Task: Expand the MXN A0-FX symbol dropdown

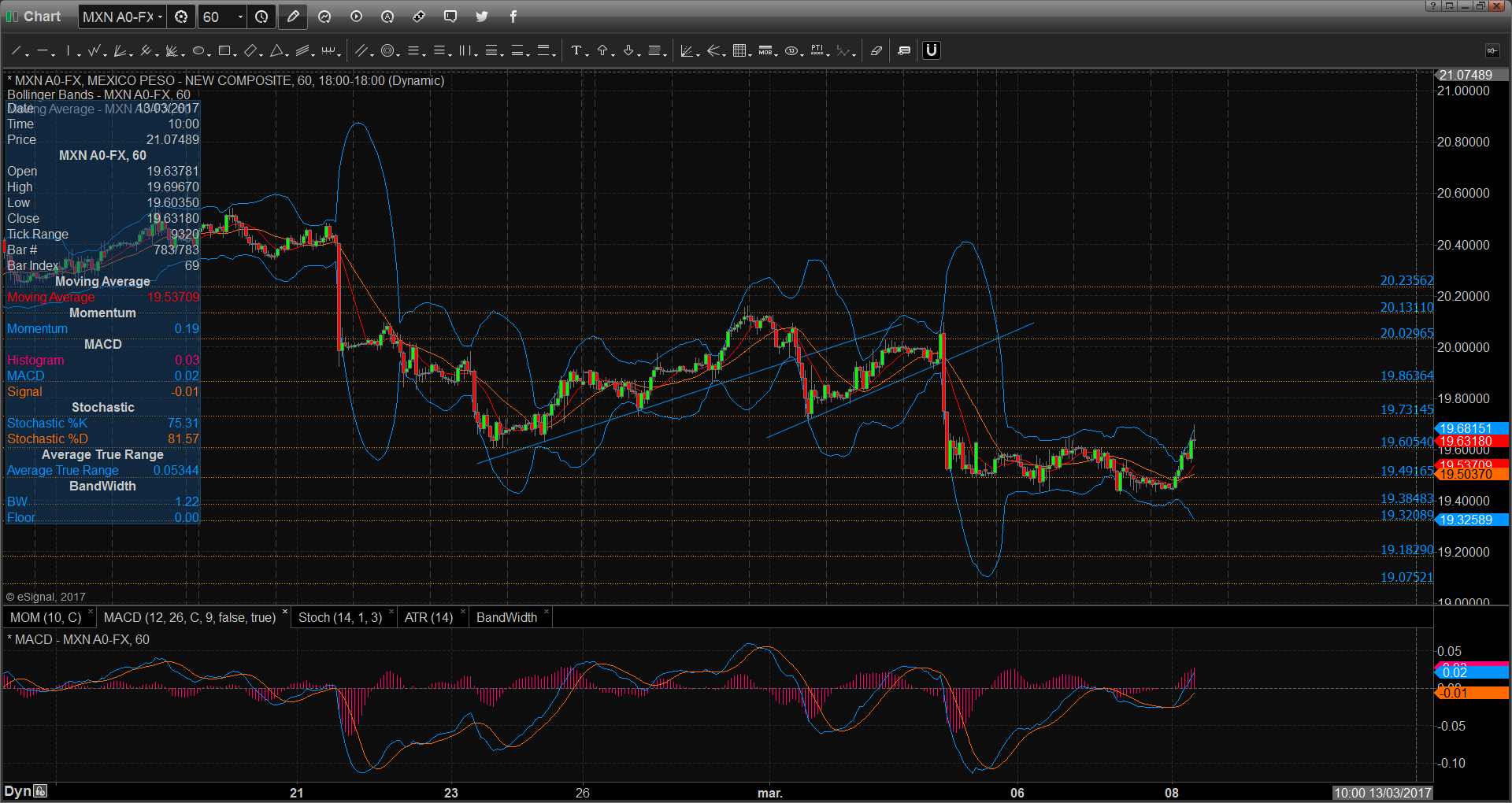Action: (x=160, y=17)
